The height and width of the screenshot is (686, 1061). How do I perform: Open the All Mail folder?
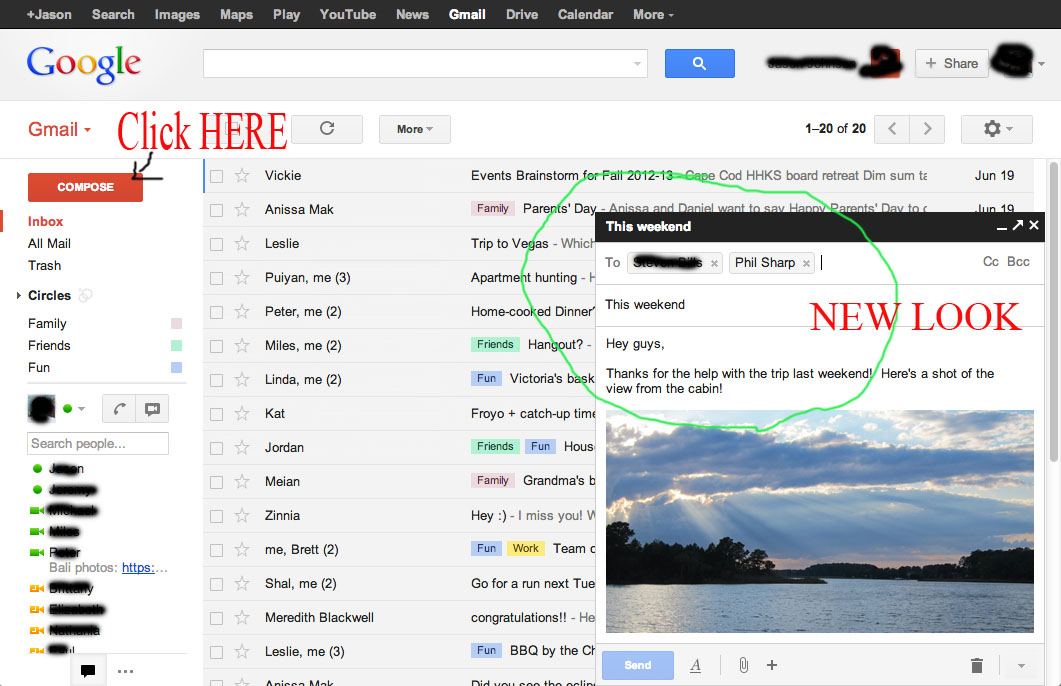pos(49,244)
